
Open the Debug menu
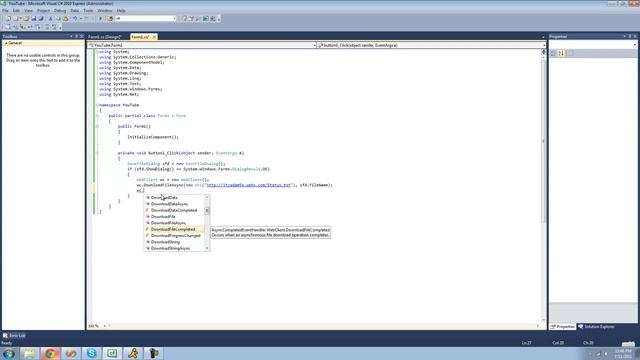click(60, 11)
